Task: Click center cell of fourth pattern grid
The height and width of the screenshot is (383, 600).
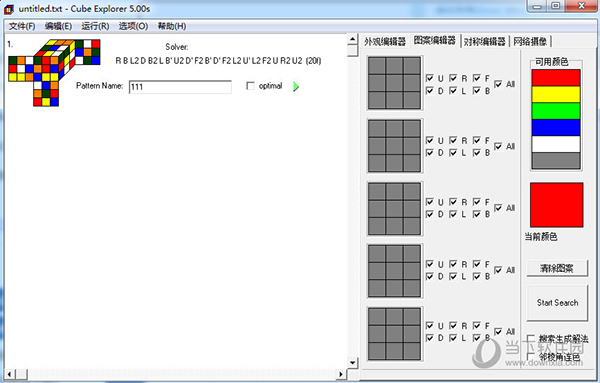Action: [x=395, y=271]
